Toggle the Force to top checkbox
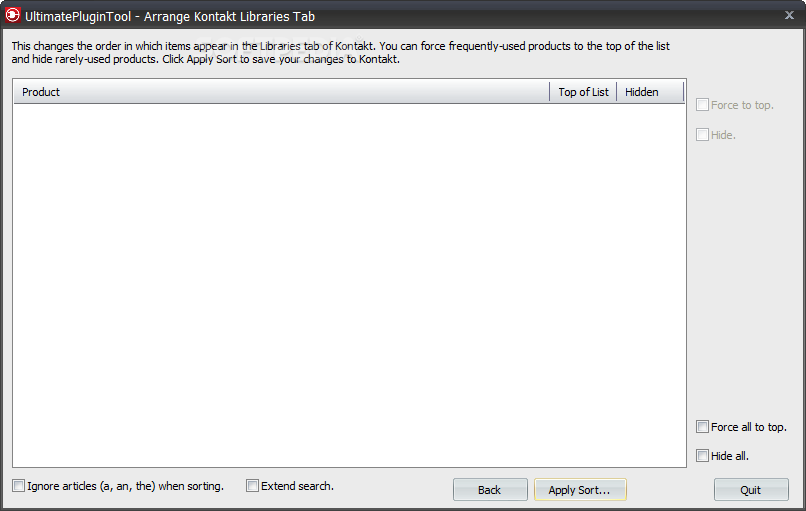The height and width of the screenshot is (511, 806). click(x=702, y=105)
